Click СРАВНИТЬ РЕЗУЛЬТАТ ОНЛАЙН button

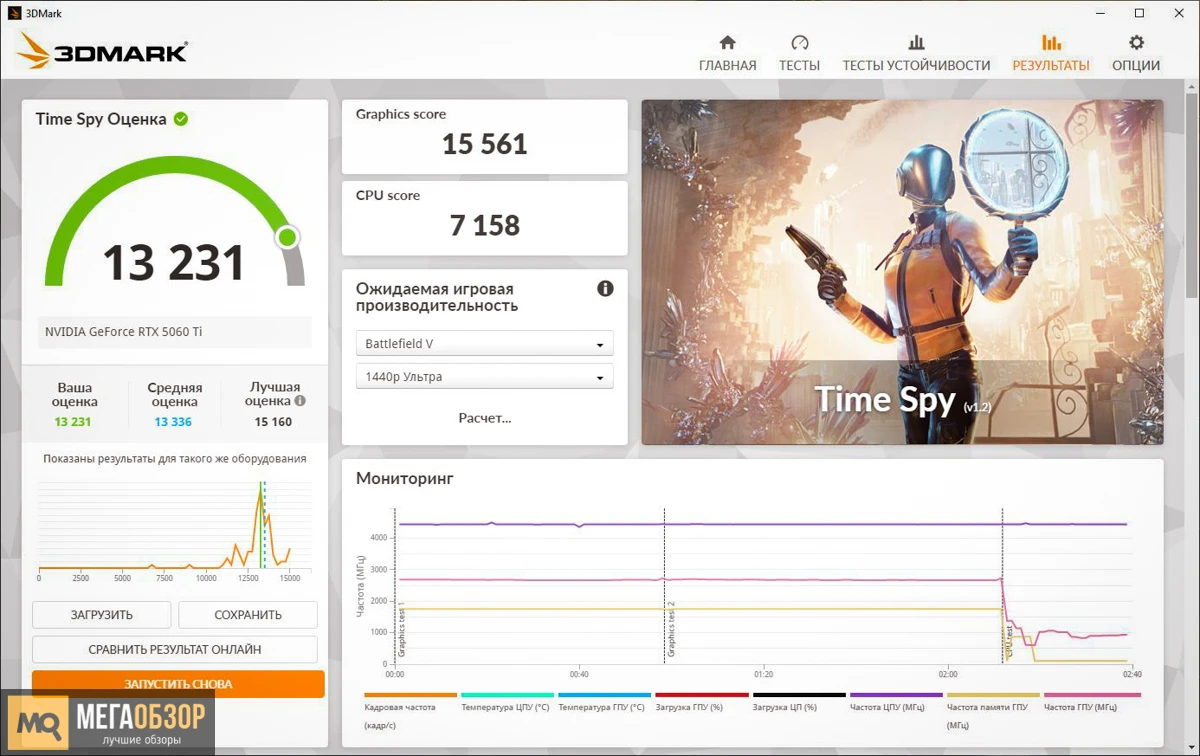pyautogui.click(x=175, y=649)
